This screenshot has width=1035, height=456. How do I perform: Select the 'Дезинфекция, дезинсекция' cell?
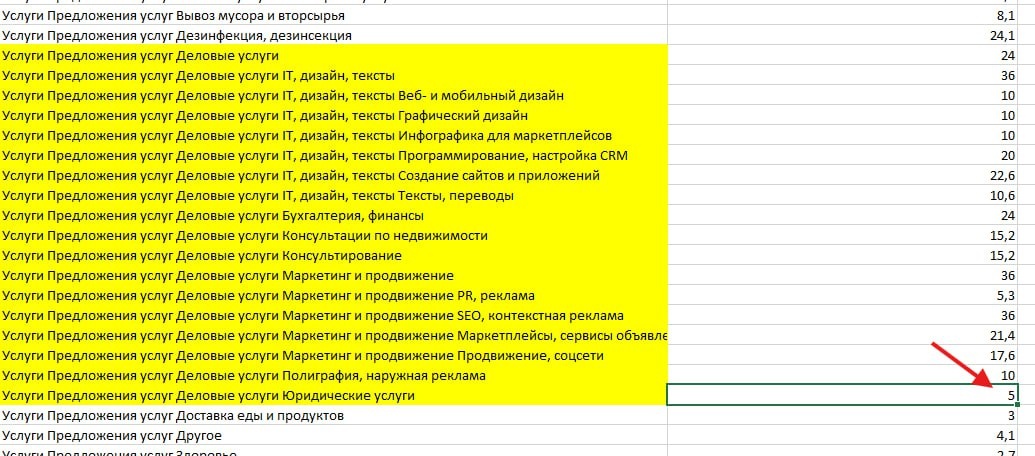[x=333, y=35]
